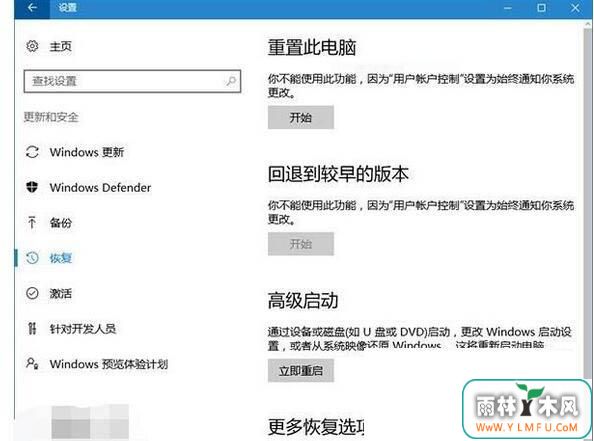Image resolution: width=594 pixels, height=441 pixels.
Task: Click the Windows 预览体验计划 person icon
Action: click(32, 364)
